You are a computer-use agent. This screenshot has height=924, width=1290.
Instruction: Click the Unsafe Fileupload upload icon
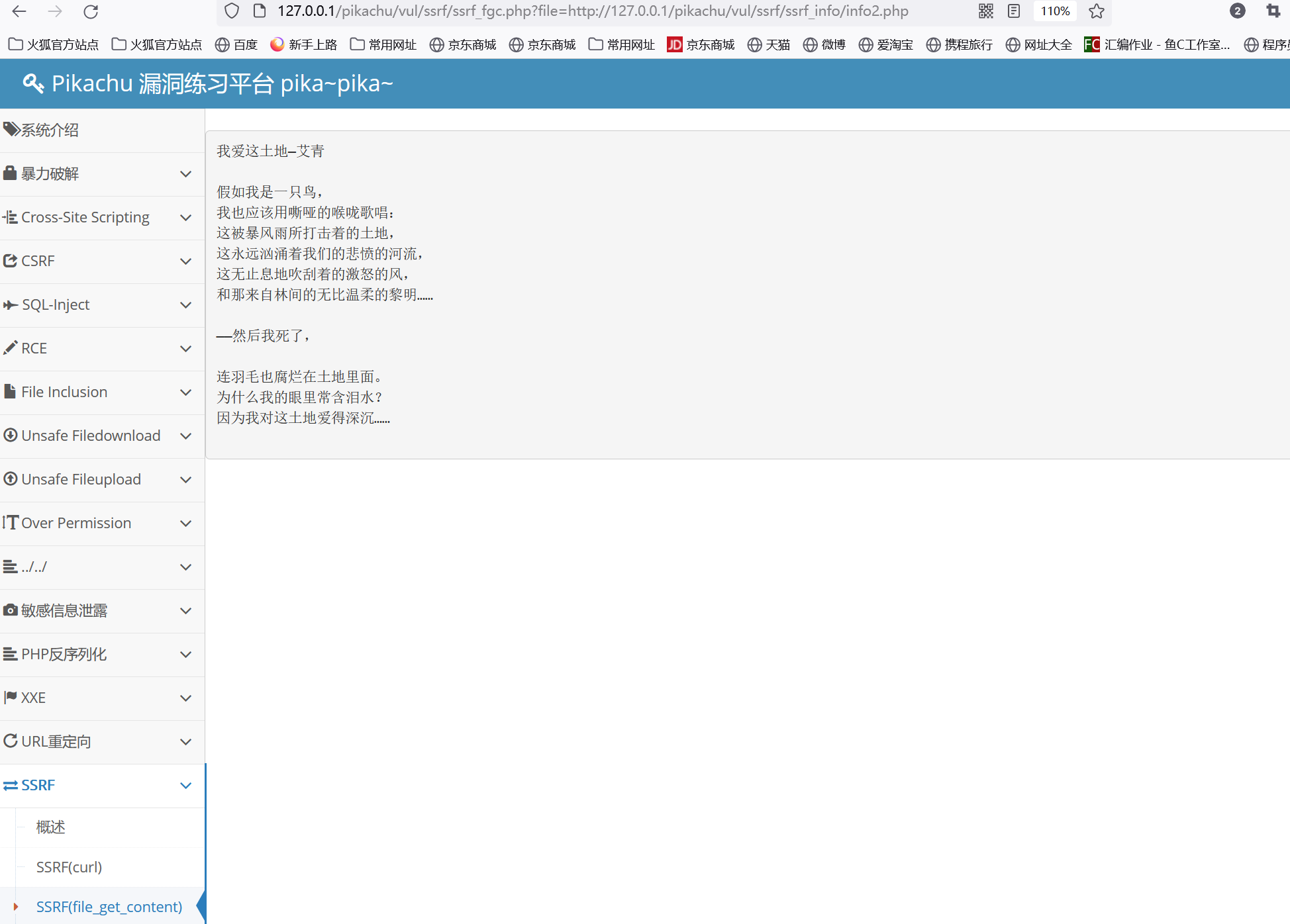click(10, 479)
